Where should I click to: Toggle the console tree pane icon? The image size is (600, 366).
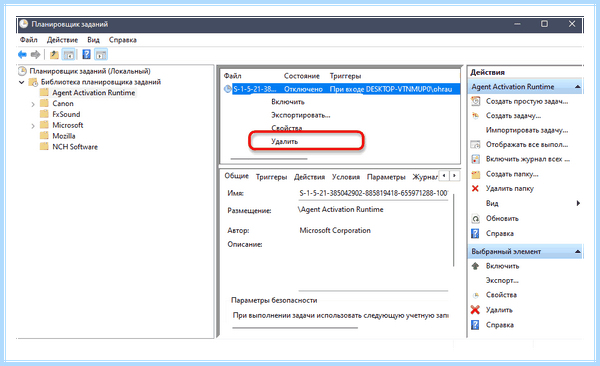point(68,55)
